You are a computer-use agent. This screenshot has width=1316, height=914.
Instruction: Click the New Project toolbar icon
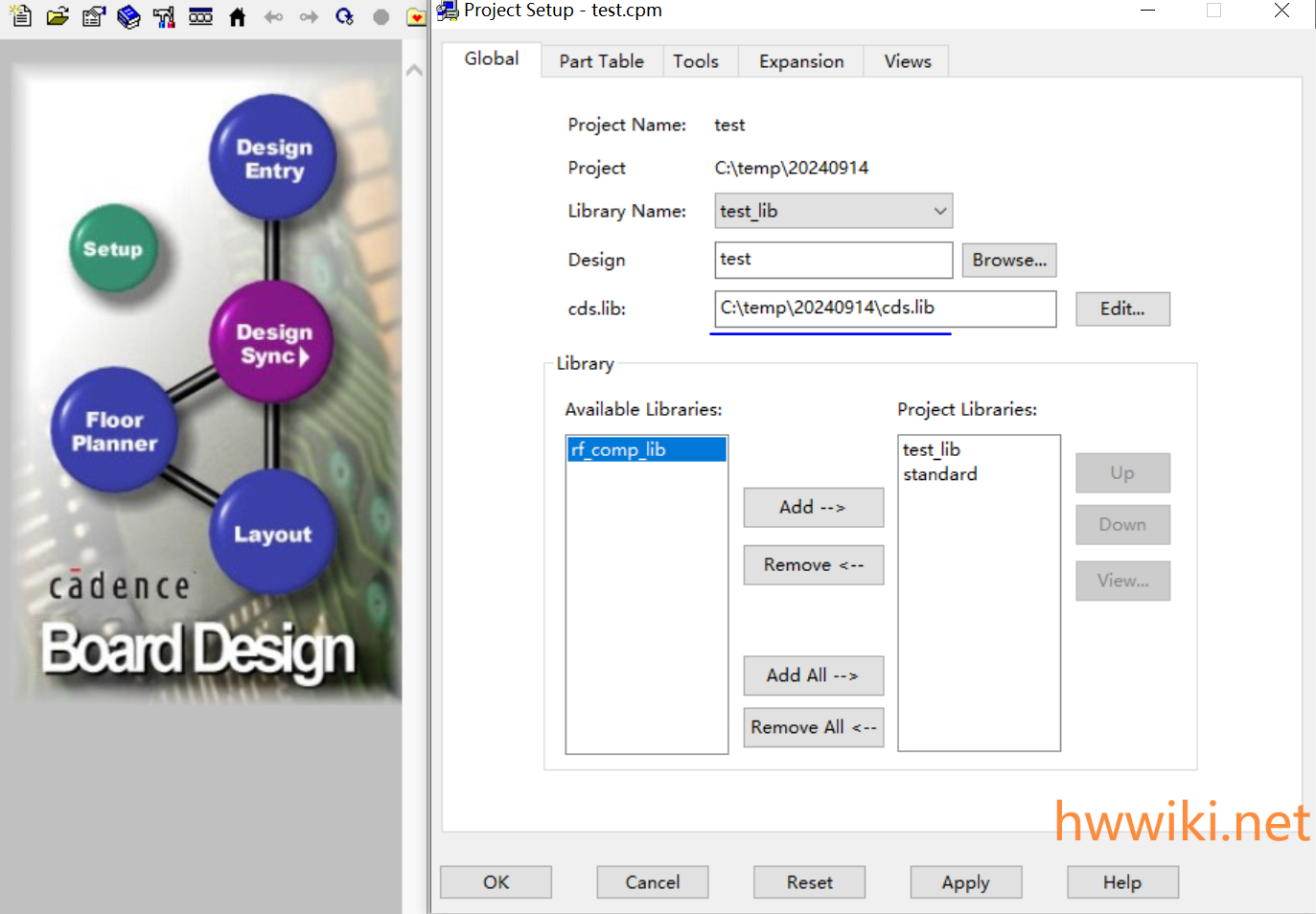(21, 16)
